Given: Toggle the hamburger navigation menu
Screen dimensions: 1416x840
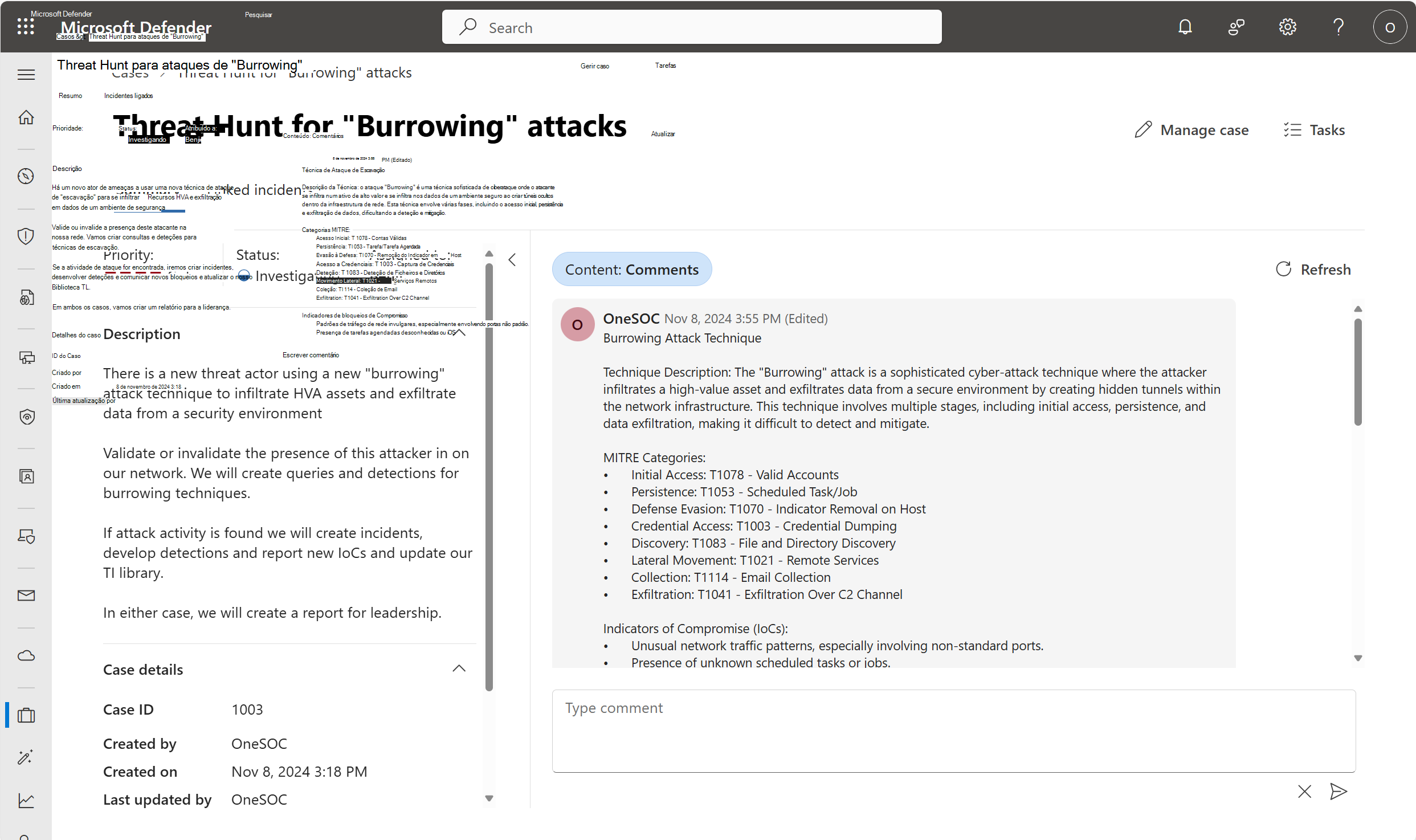Looking at the screenshot, I should (x=26, y=75).
